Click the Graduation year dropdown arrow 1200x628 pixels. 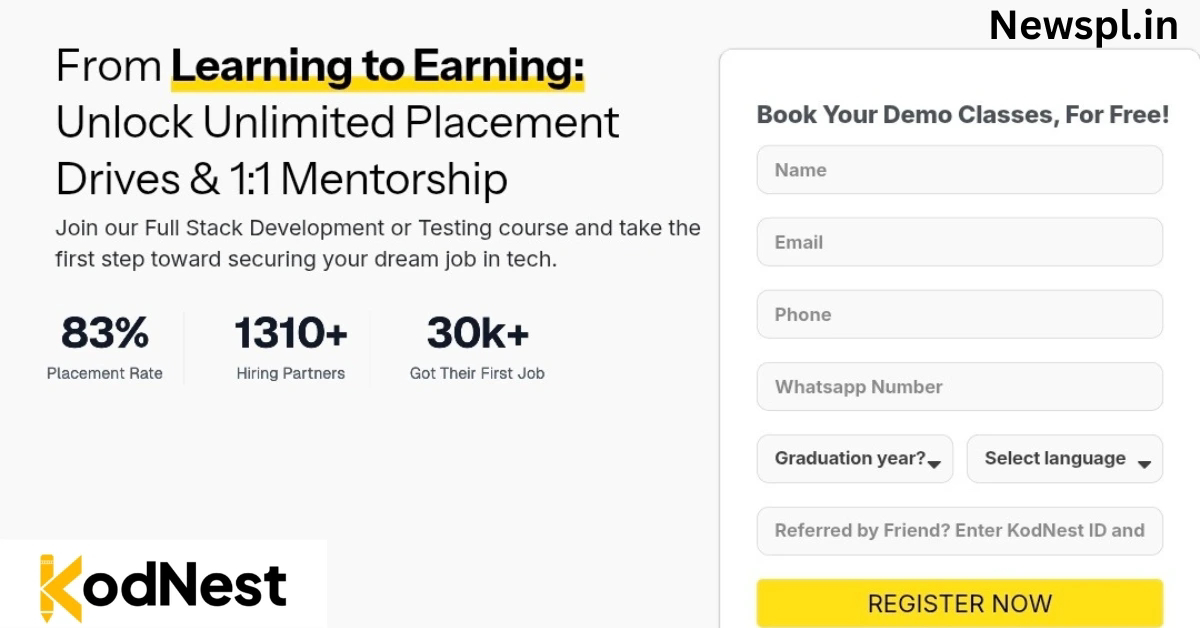point(934,464)
